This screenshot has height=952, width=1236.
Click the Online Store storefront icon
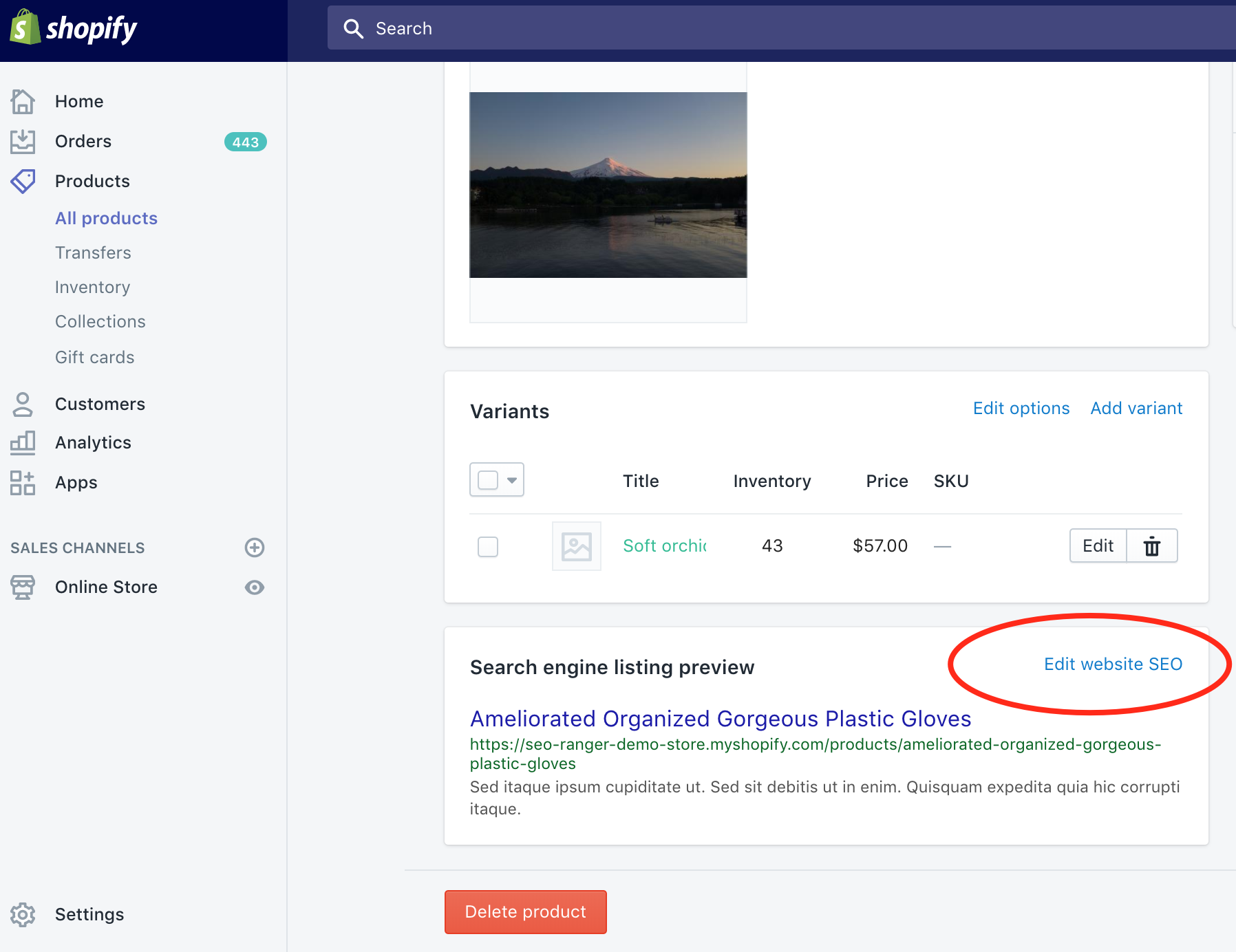pyautogui.click(x=23, y=587)
